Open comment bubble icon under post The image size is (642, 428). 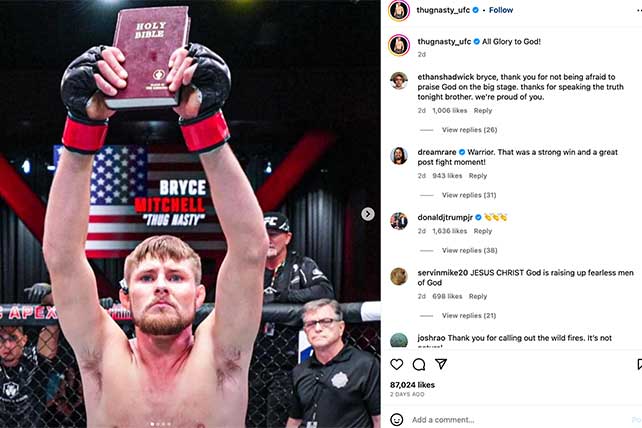pos(418,364)
